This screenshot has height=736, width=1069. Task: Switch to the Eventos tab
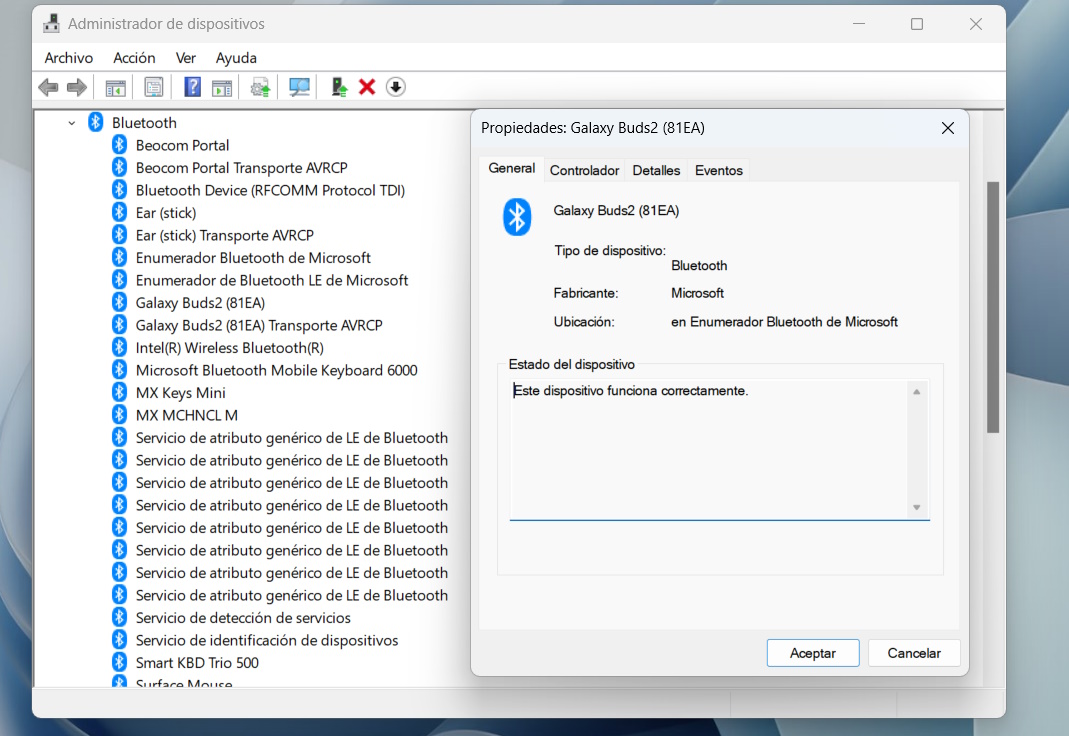(719, 170)
